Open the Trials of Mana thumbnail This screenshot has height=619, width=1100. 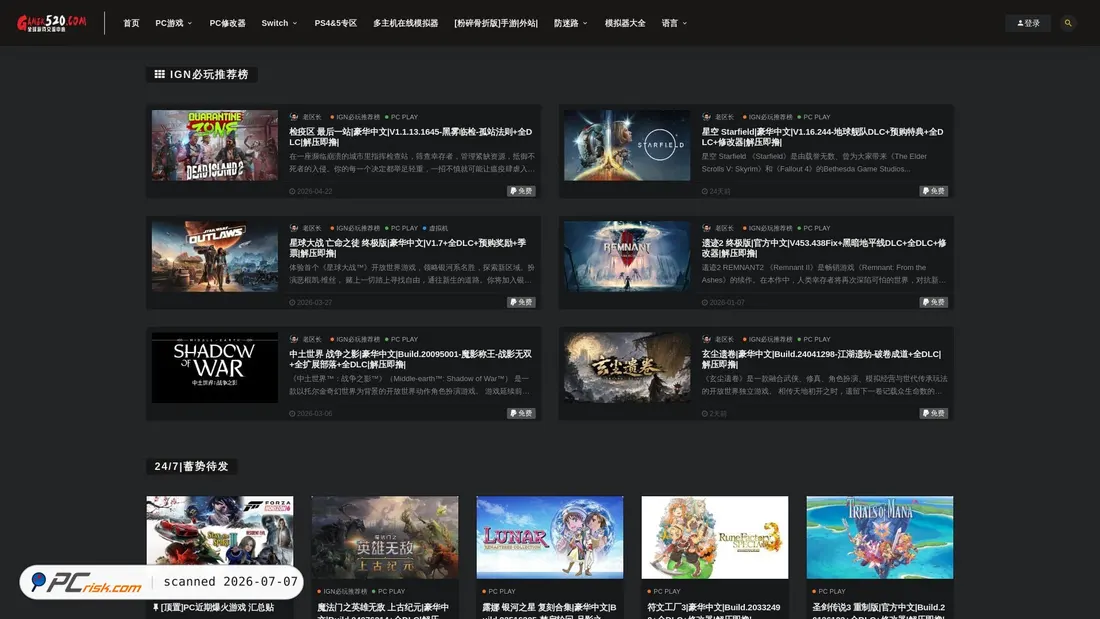[880, 538]
